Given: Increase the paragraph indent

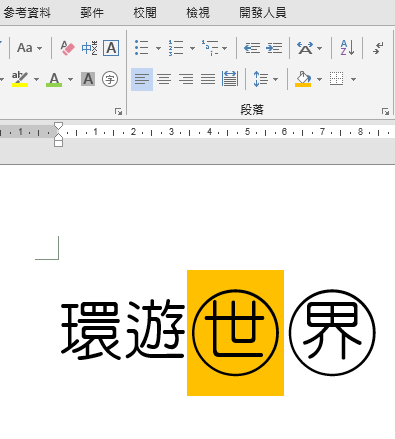Looking at the screenshot, I should click(274, 48).
